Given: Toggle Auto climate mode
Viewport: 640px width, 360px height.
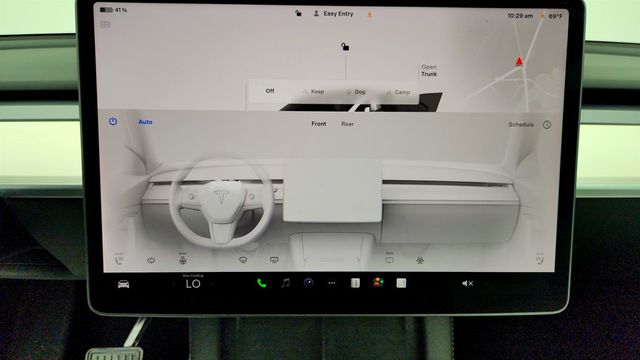Looking at the screenshot, I should coord(145,122).
